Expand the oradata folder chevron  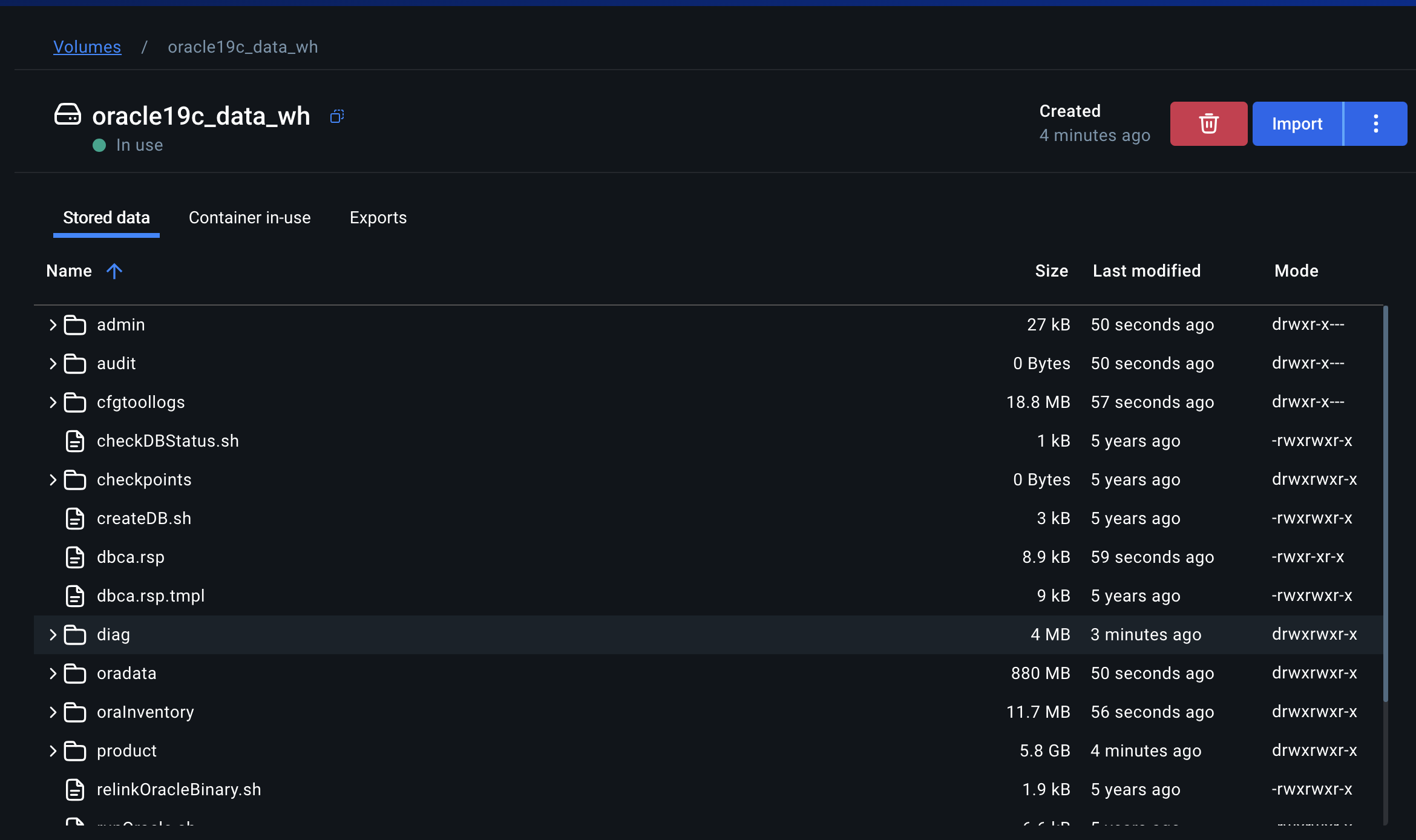coord(53,674)
